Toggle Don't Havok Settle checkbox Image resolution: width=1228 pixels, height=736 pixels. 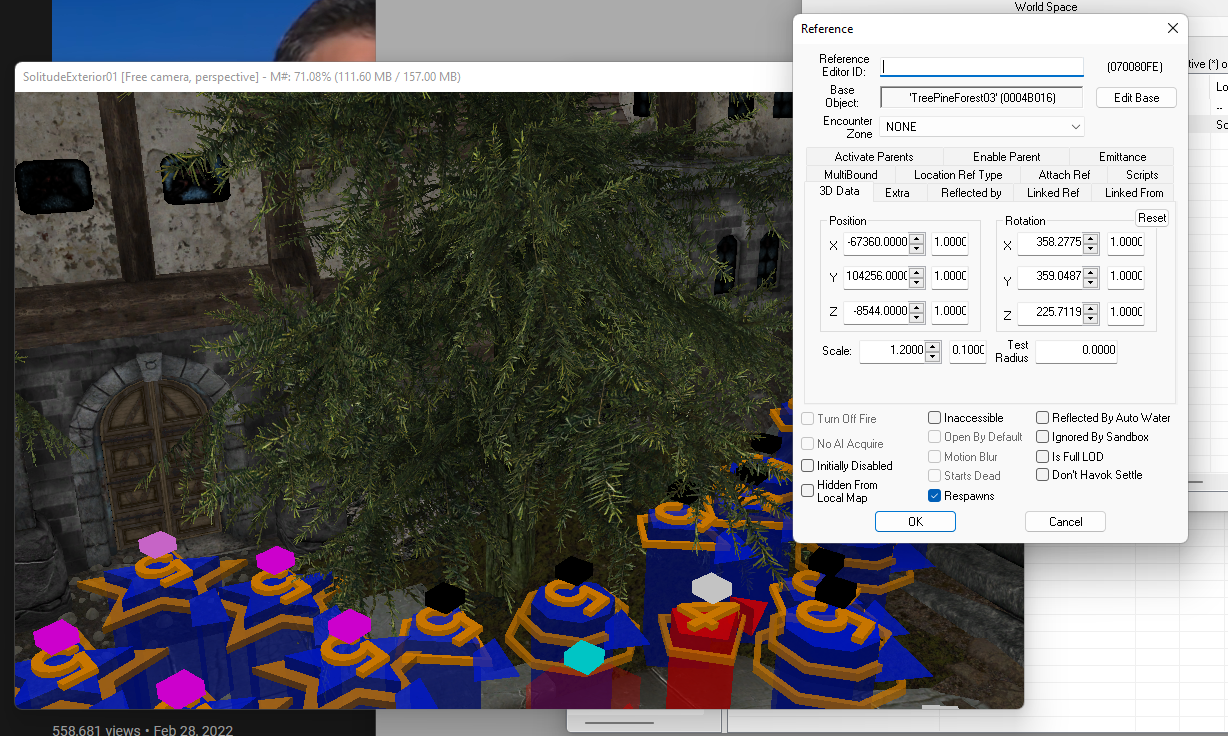pyautogui.click(x=1042, y=475)
